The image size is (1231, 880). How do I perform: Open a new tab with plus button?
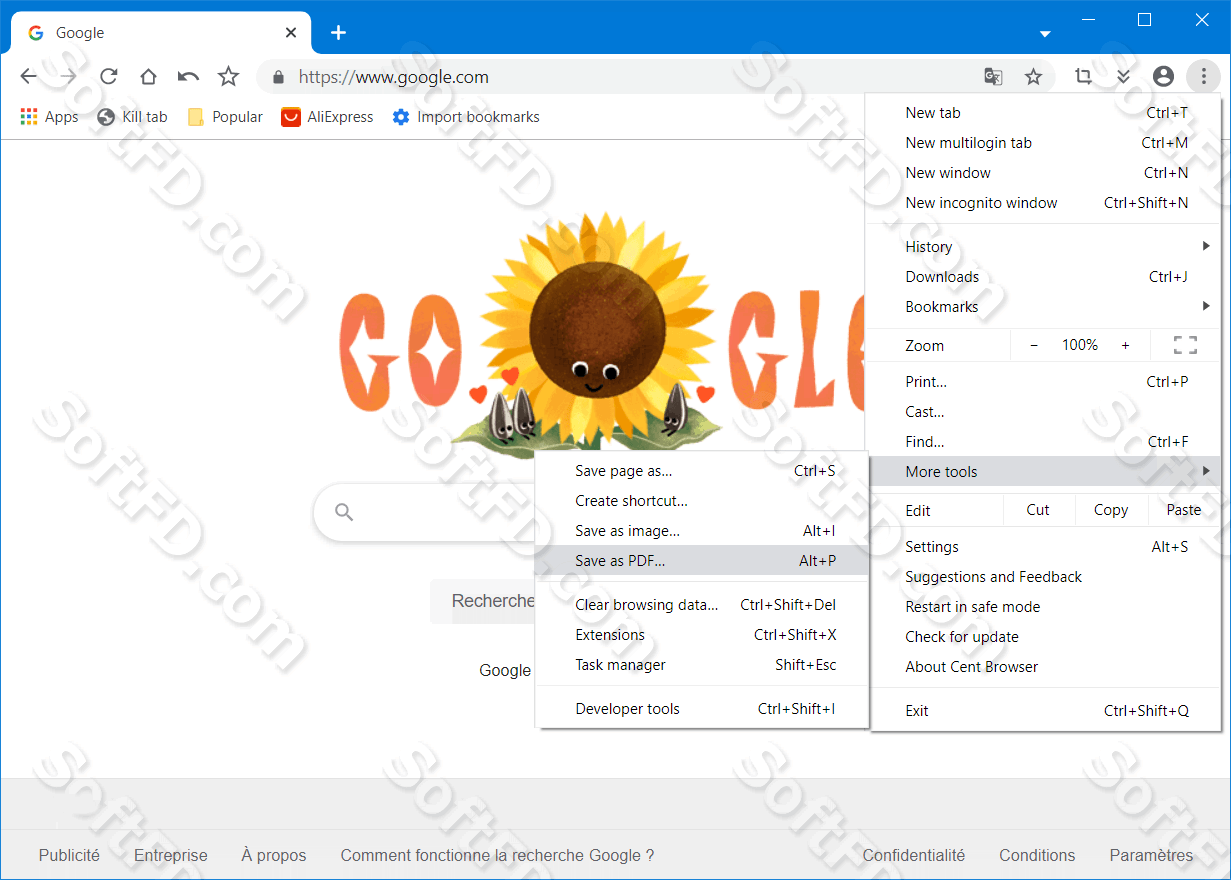338,33
